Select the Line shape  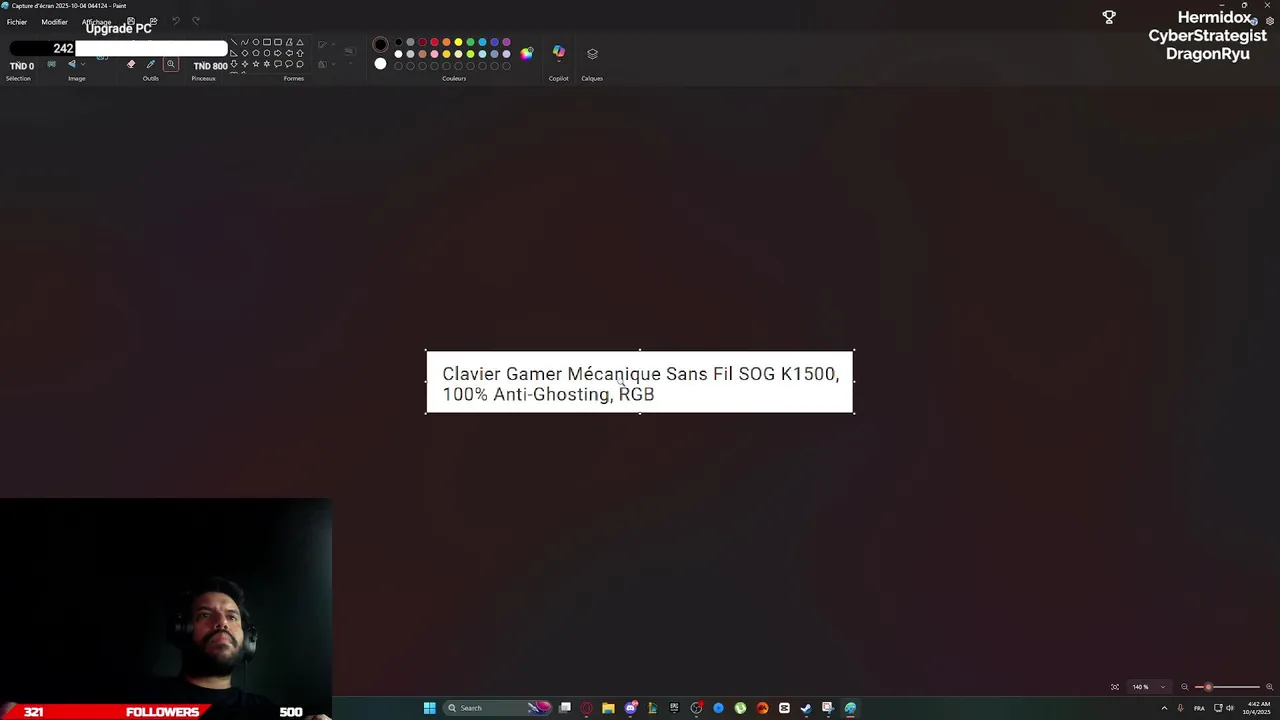click(233, 42)
